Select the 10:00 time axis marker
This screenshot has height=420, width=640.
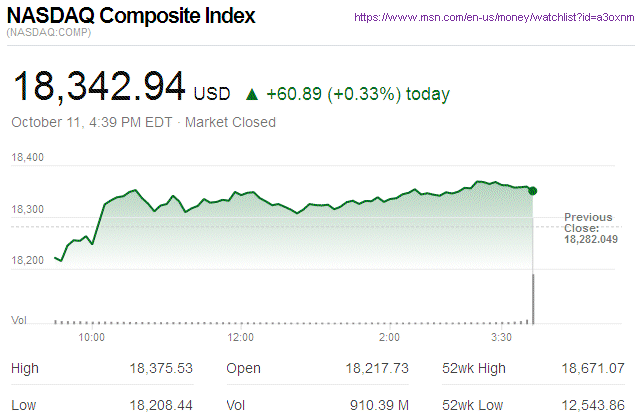92,338
